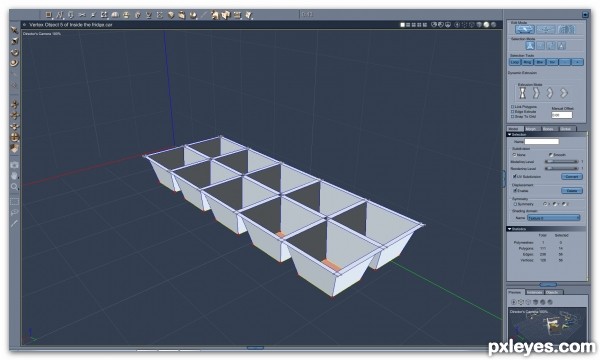600x360 pixels.
Task: Click the last icon in top toolbar
Action: click(249, 15)
